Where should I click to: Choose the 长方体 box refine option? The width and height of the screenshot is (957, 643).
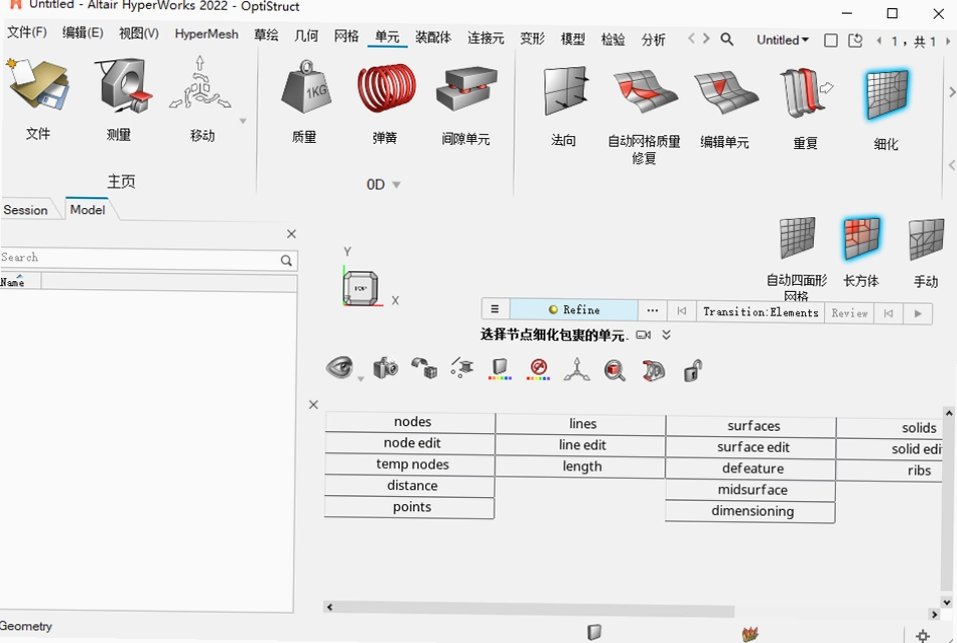pos(862,238)
